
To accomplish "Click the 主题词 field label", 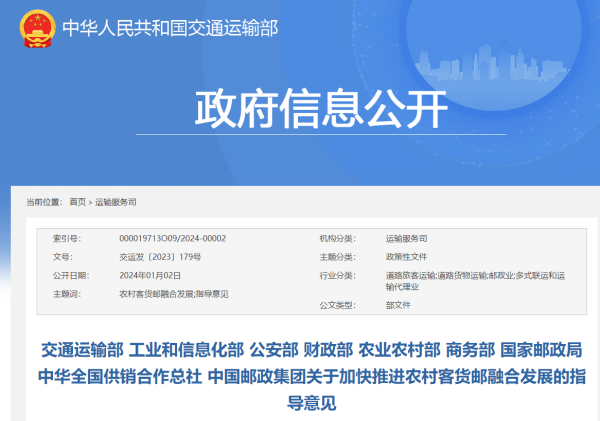I will point(67,294).
